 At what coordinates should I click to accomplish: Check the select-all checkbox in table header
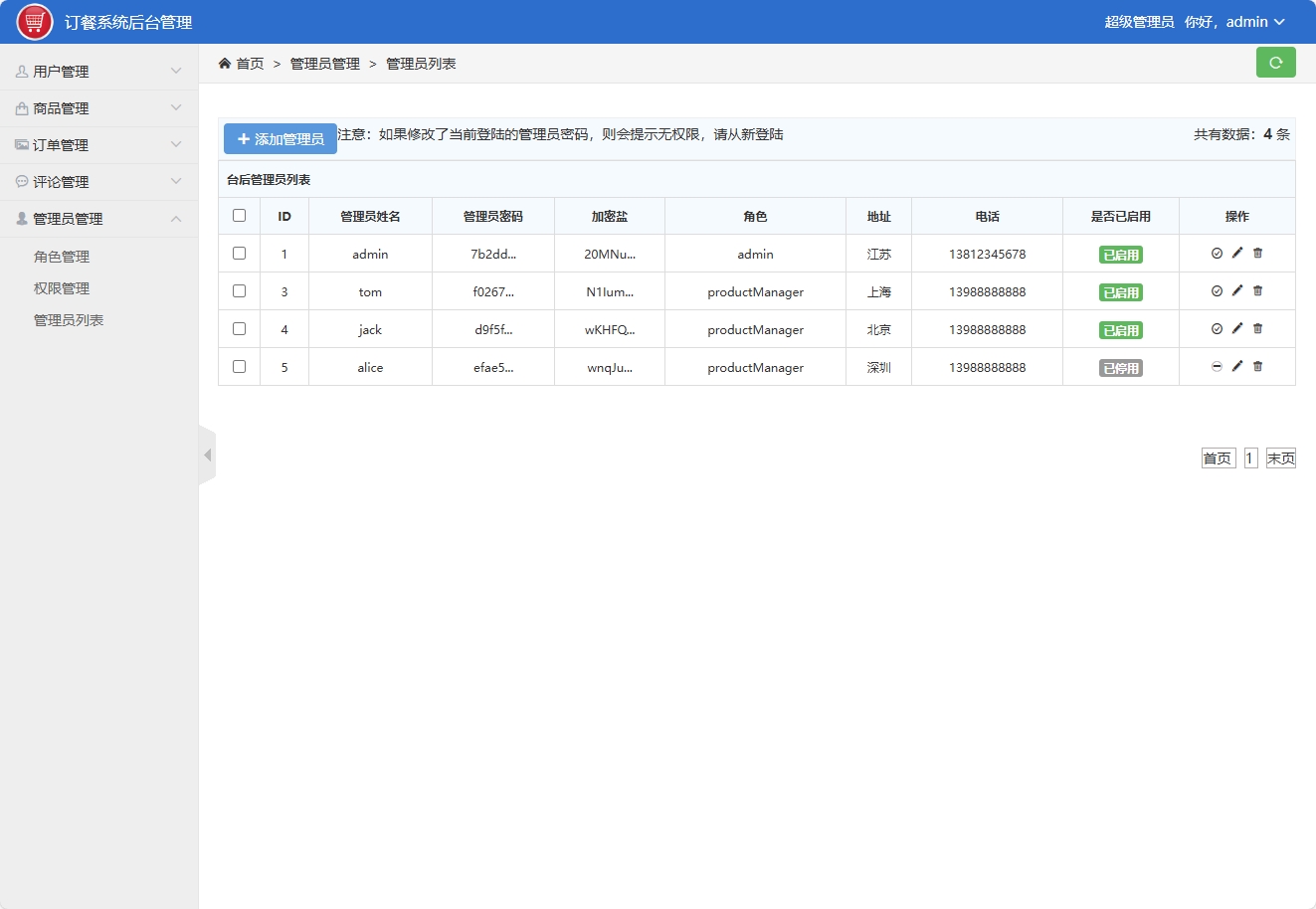click(239, 215)
